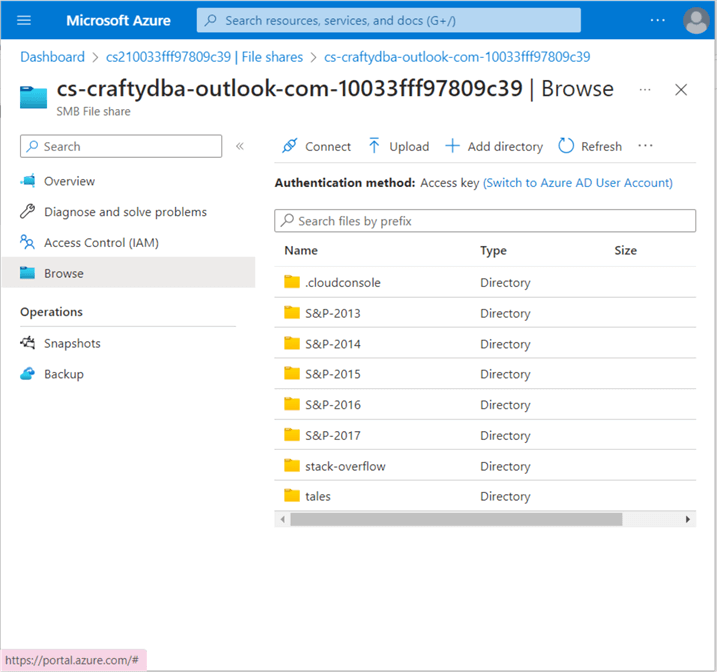717x672 pixels.
Task: Open the .cloudconsole directory
Action: tap(342, 283)
